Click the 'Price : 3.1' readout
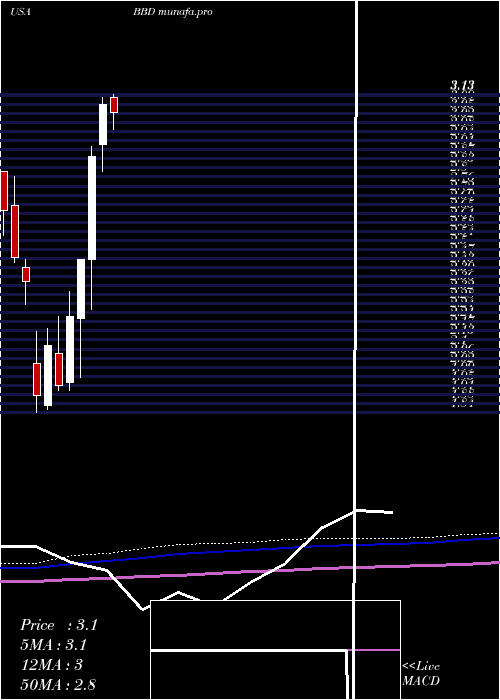 pos(58,625)
